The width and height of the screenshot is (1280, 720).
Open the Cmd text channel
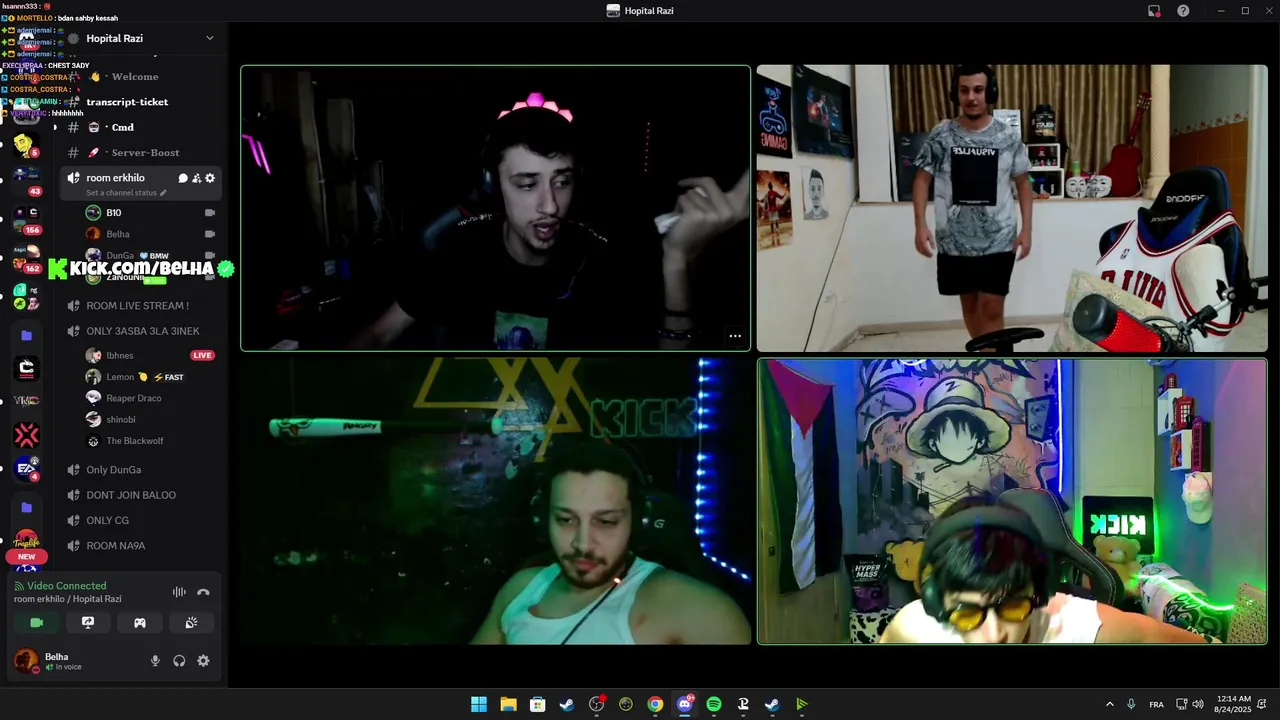[x=140, y=127]
